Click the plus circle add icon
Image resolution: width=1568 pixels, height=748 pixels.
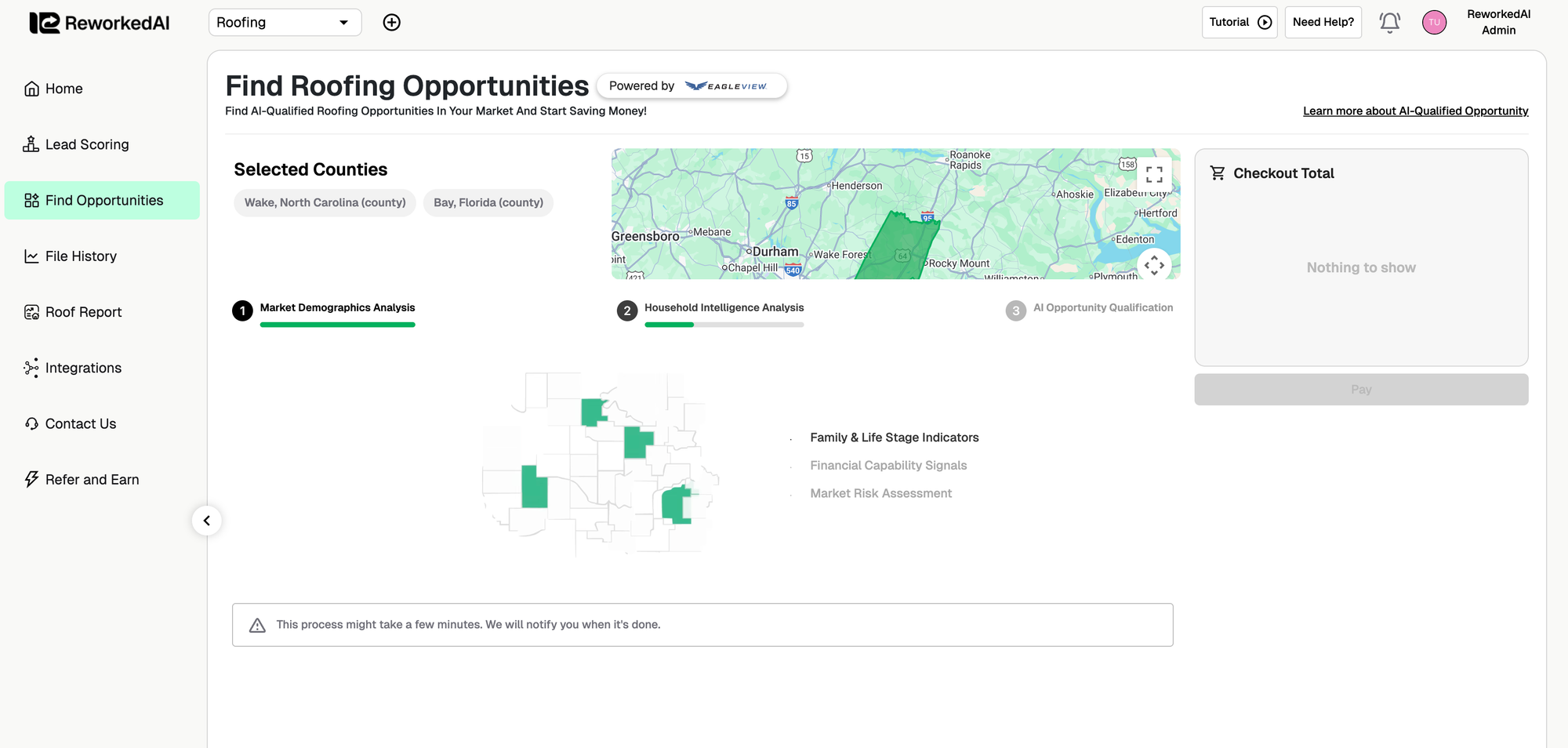pos(391,23)
